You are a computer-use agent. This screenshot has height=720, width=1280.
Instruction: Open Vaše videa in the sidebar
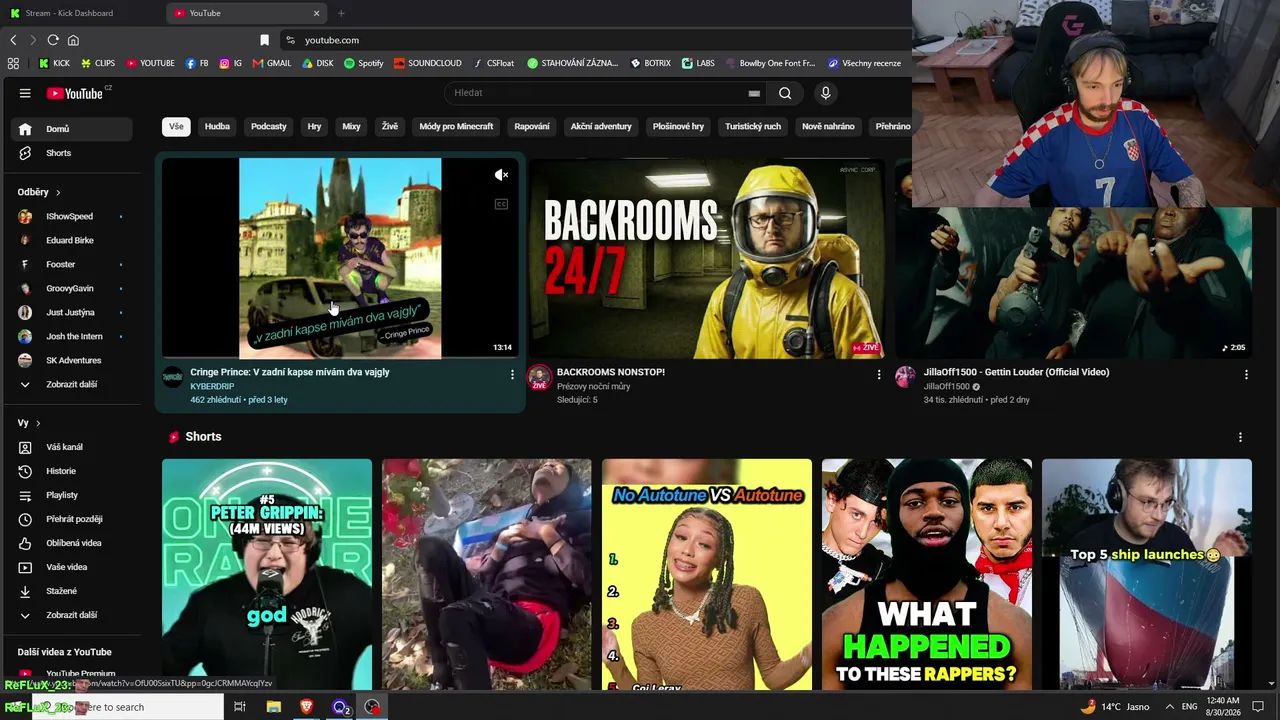coord(72,567)
